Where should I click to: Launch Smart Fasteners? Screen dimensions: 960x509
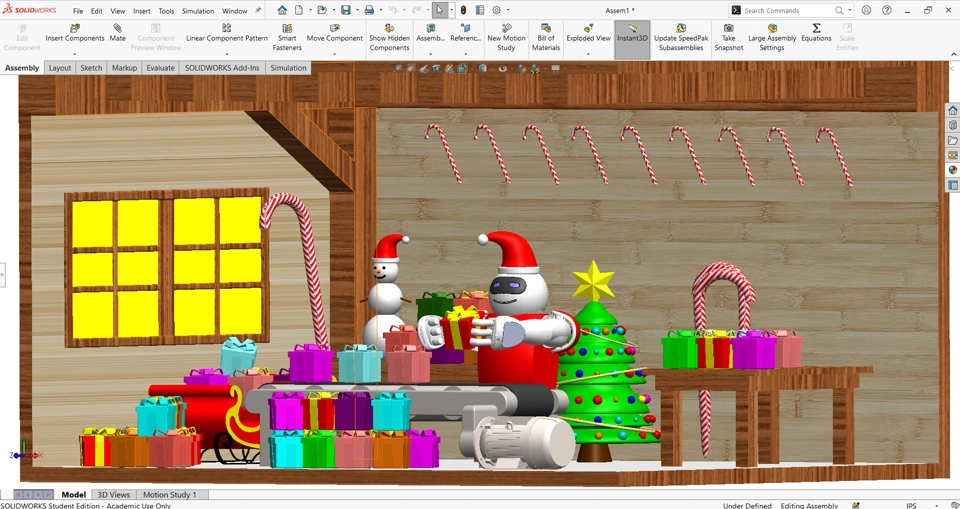[x=287, y=38]
